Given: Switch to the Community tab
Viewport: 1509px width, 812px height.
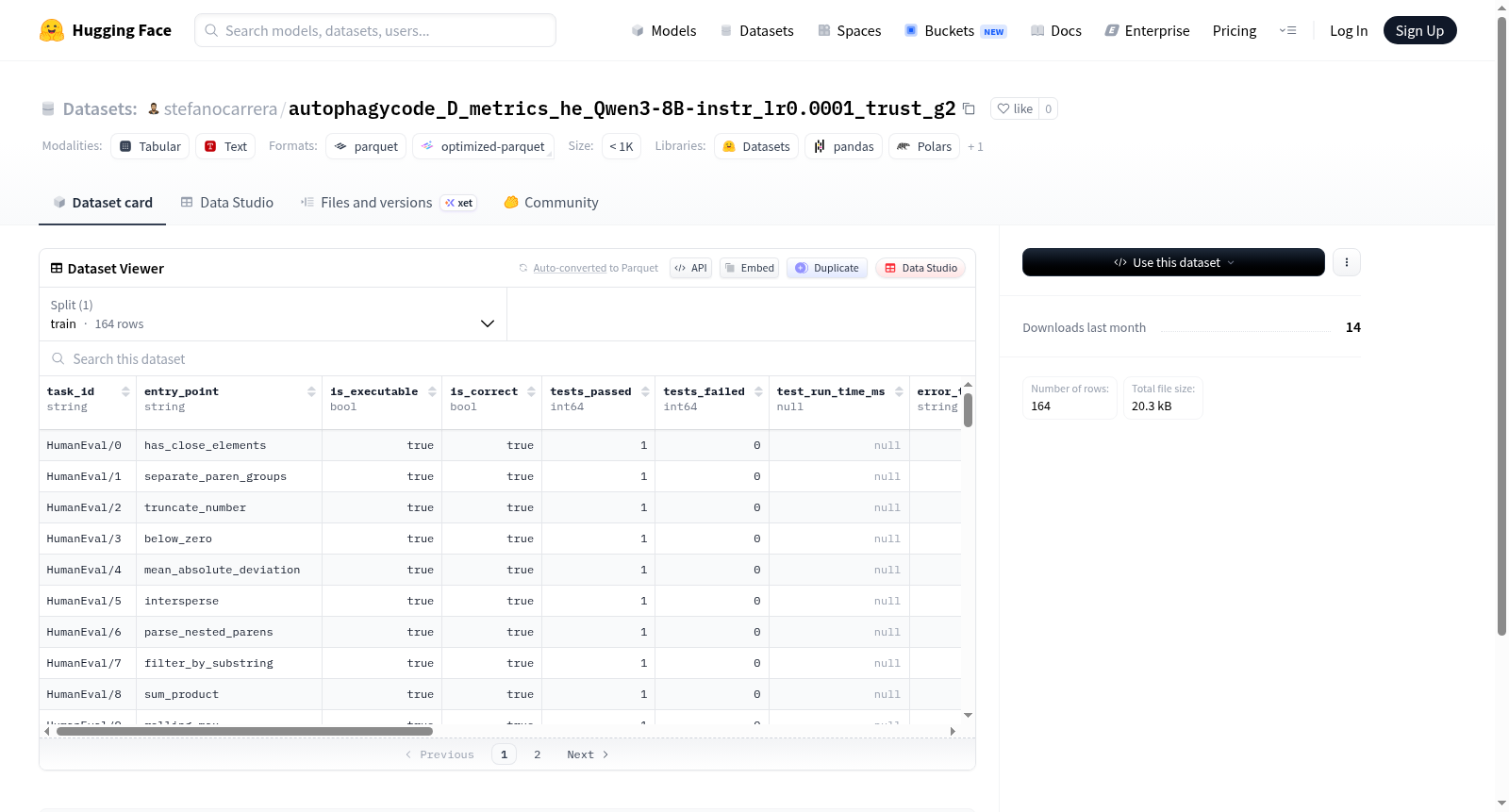Looking at the screenshot, I should coord(552,202).
